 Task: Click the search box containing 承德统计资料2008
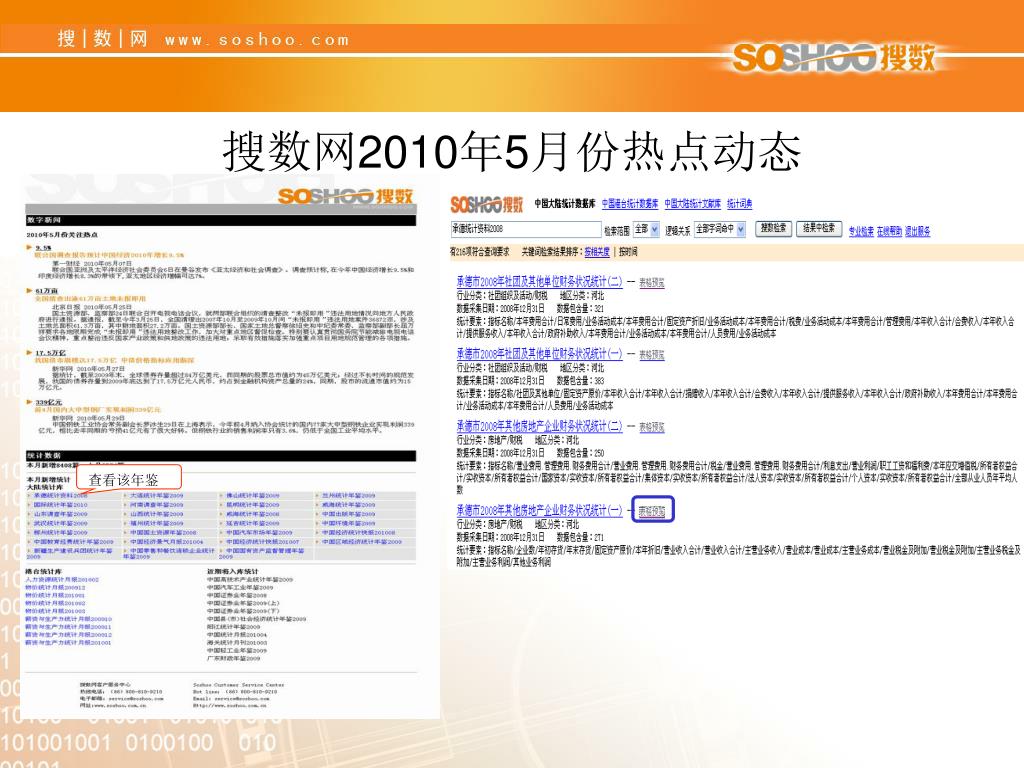pos(525,229)
